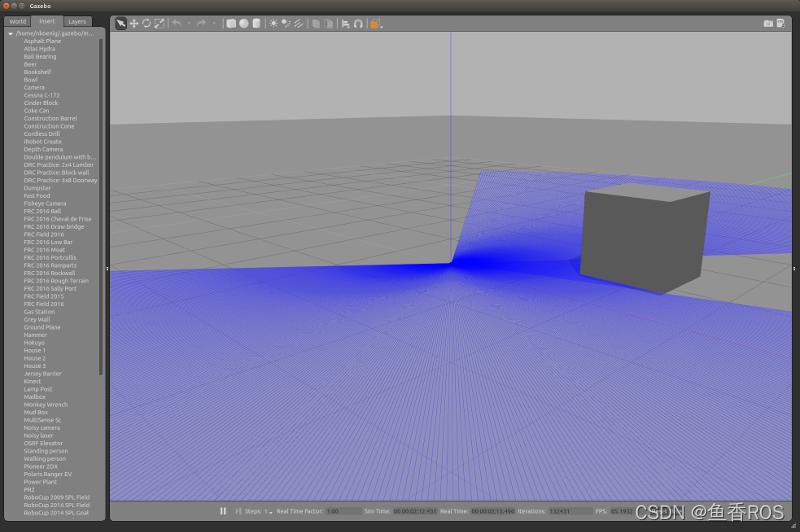The height and width of the screenshot is (532, 800).
Task: Toggle the orange view angle/perspective icon
Action: [x=376, y=23]
